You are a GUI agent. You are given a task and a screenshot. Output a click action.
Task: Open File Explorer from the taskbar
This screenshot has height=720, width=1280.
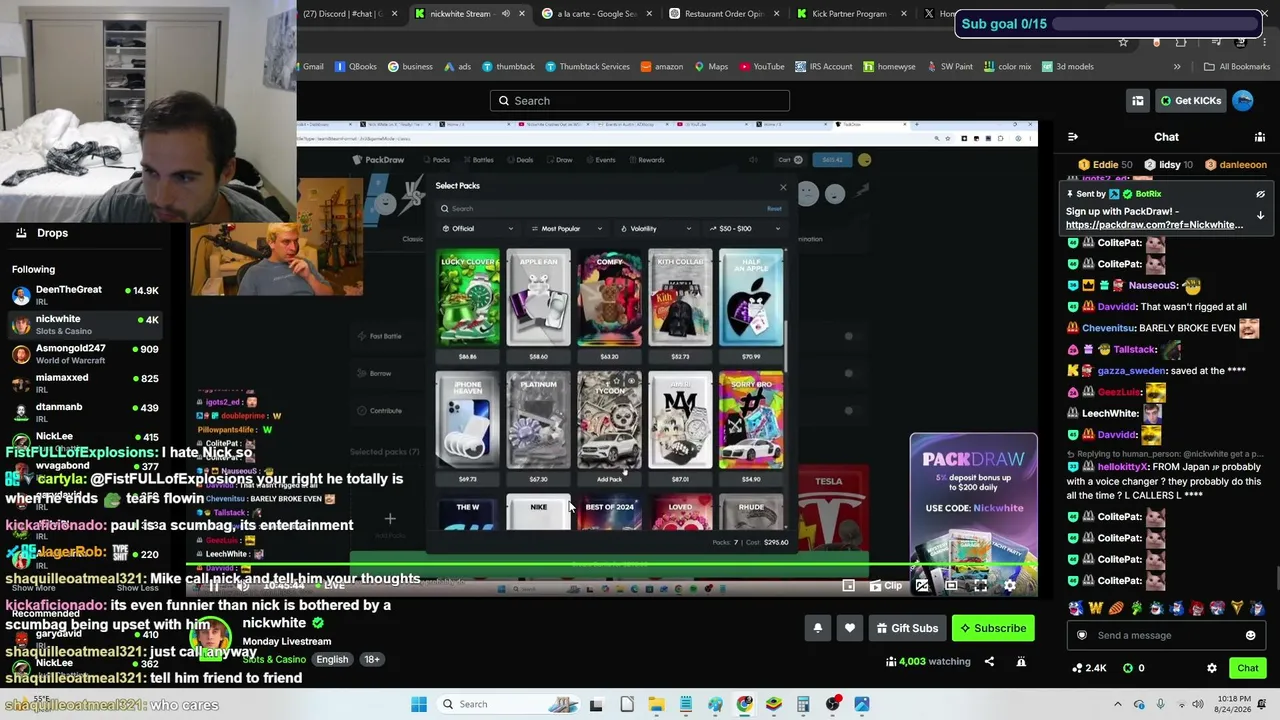coord(656,704)
